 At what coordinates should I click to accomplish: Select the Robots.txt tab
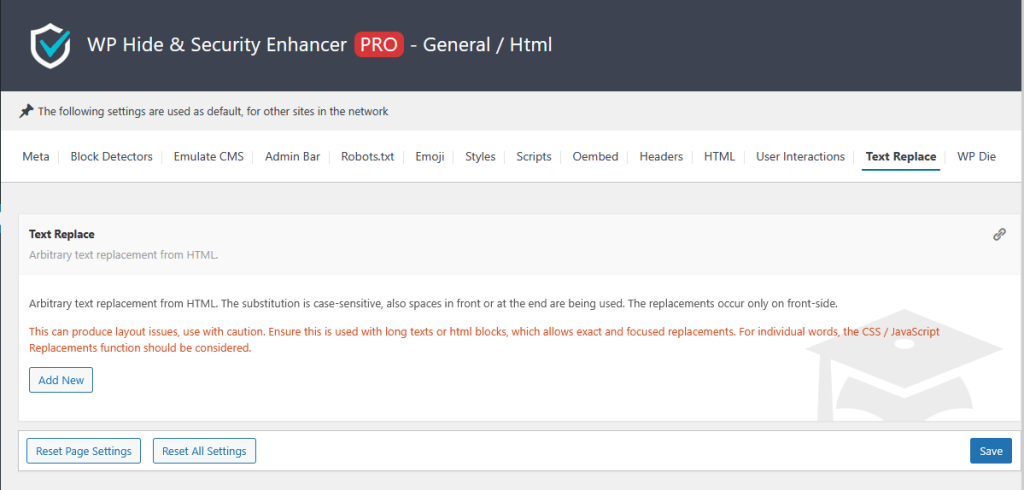(368, 157)
